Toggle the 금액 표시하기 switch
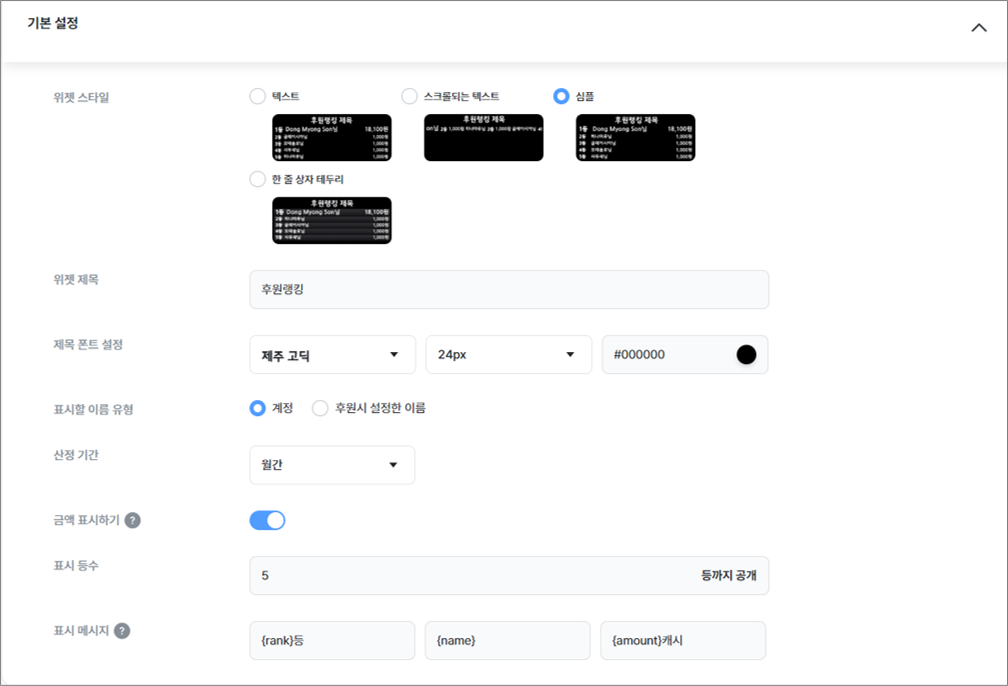Image resolution: width=1008 pixels, height=686 pixels. coord(267,520)
